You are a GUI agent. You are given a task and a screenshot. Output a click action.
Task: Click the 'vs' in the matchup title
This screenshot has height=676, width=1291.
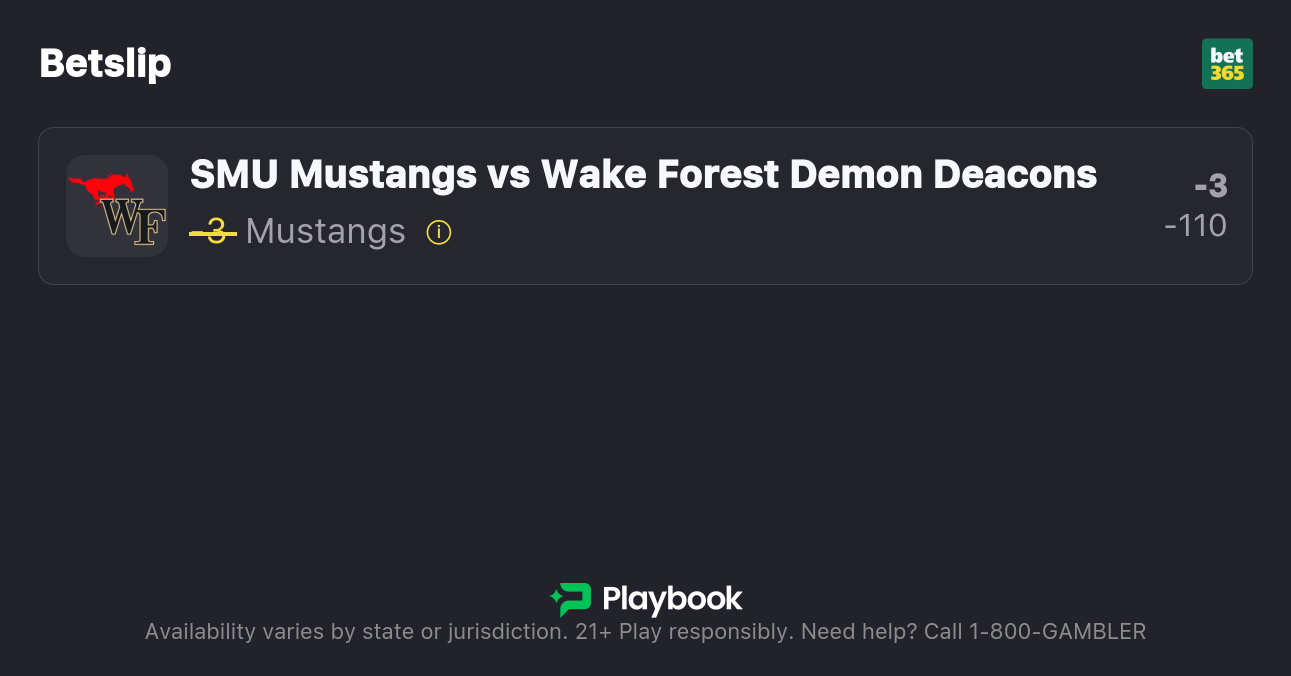[509, 175]
